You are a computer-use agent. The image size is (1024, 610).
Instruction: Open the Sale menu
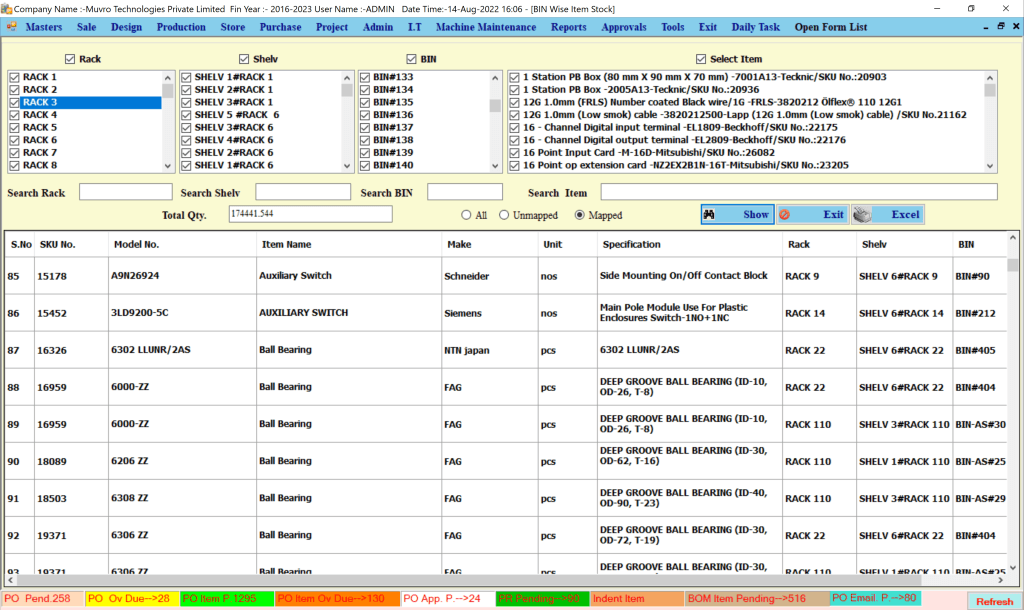[x=86, y=27]
